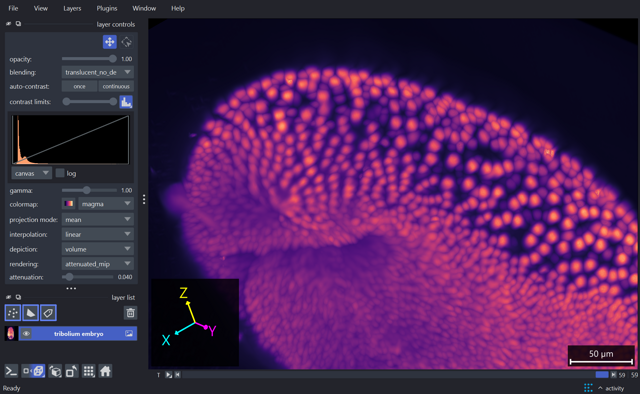Open the Layers menu
The width and height of the screenshot is (640, 394).
(x=72, y=8)
